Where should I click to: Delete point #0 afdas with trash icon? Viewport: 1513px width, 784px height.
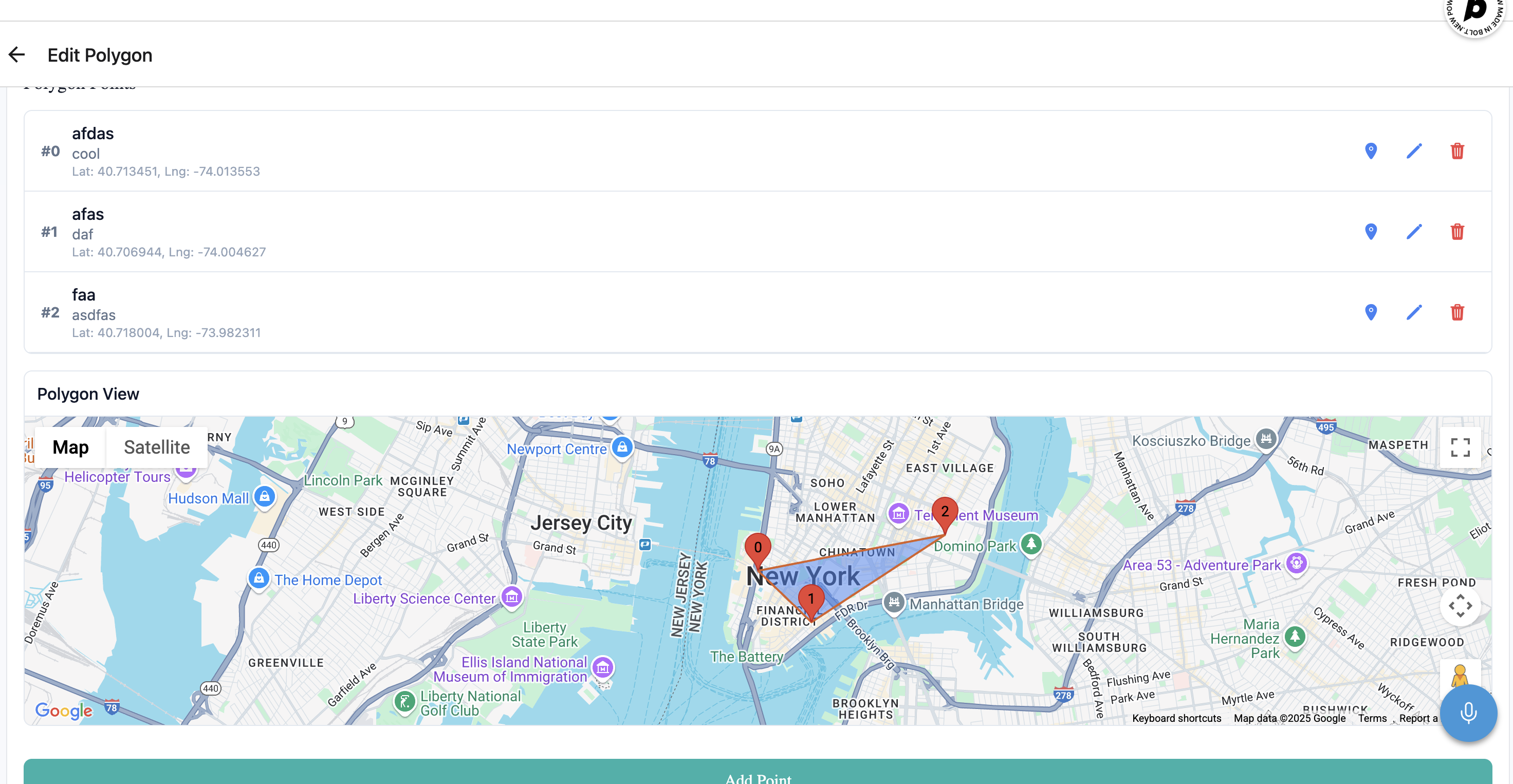click(x=1456, y=151)
